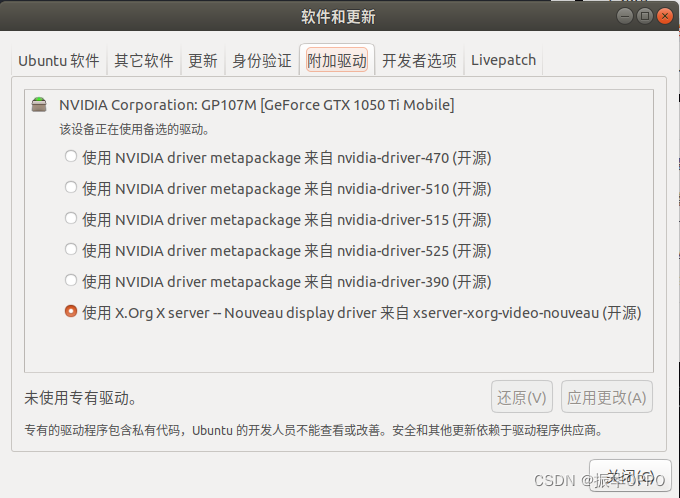Open the 其它软件 tab
This screenshot has height=498, width=680.
click(144, 60)
